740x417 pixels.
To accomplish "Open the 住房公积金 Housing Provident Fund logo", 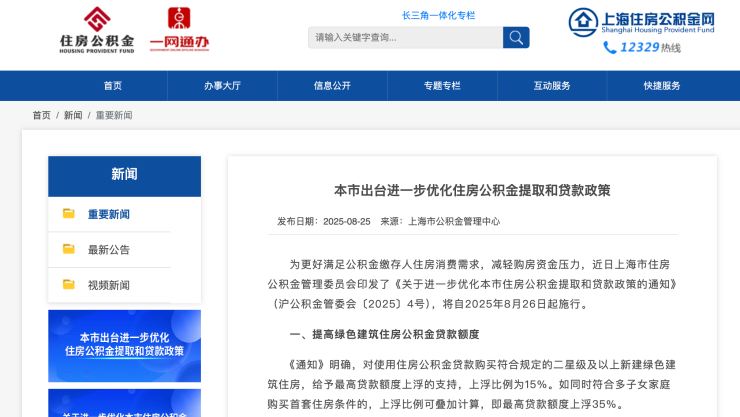I will pyautogui.click(x=97, y=30).
